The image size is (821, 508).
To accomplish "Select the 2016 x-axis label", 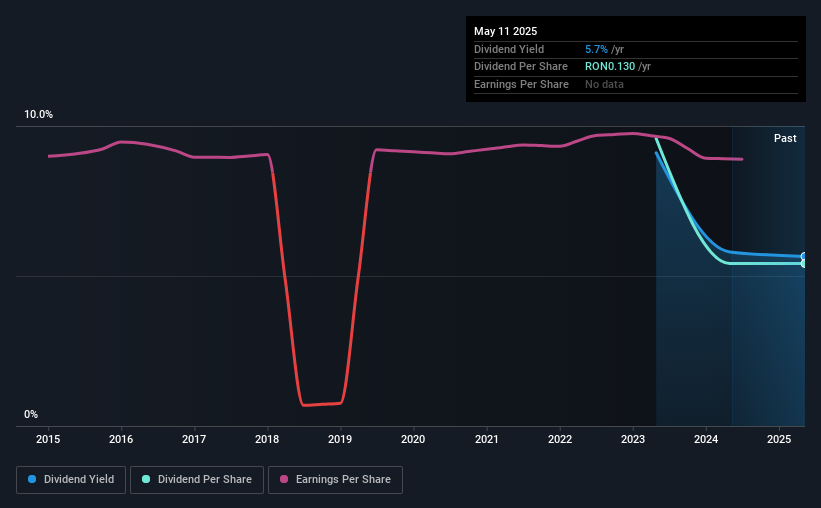I will pos(121,439).
